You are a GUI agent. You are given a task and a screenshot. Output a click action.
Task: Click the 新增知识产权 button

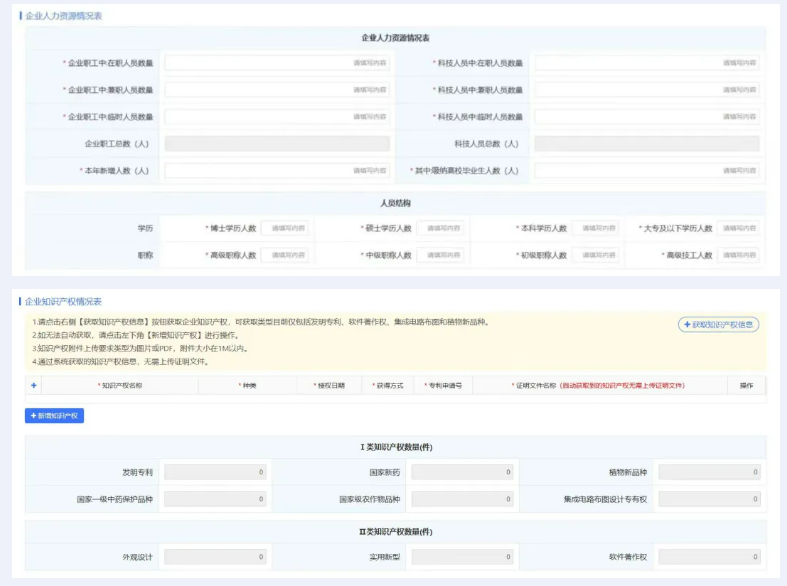point(54,415)
